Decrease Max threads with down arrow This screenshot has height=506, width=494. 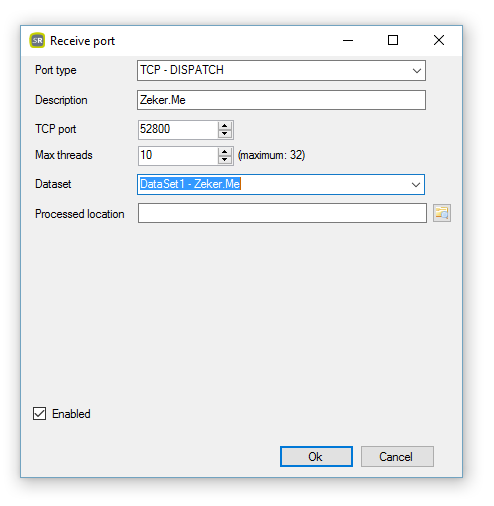(x=225, y=160)
